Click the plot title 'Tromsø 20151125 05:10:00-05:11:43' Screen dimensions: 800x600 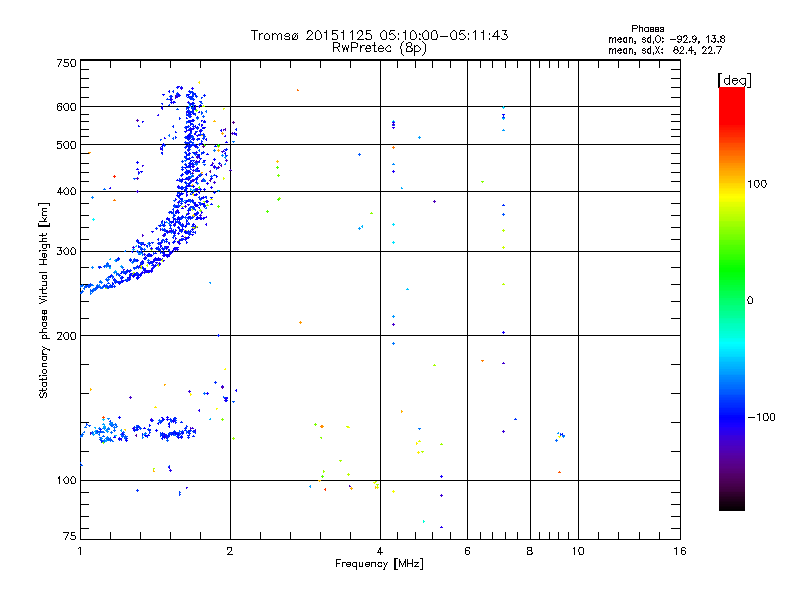[x=379, y=35]
